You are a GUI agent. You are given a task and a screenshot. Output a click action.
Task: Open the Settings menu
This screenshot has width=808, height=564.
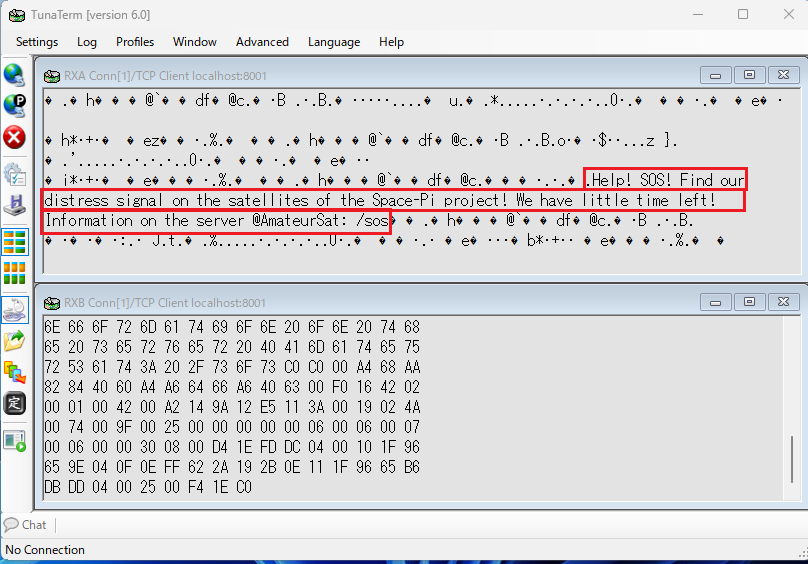click(x=37, y=42)
